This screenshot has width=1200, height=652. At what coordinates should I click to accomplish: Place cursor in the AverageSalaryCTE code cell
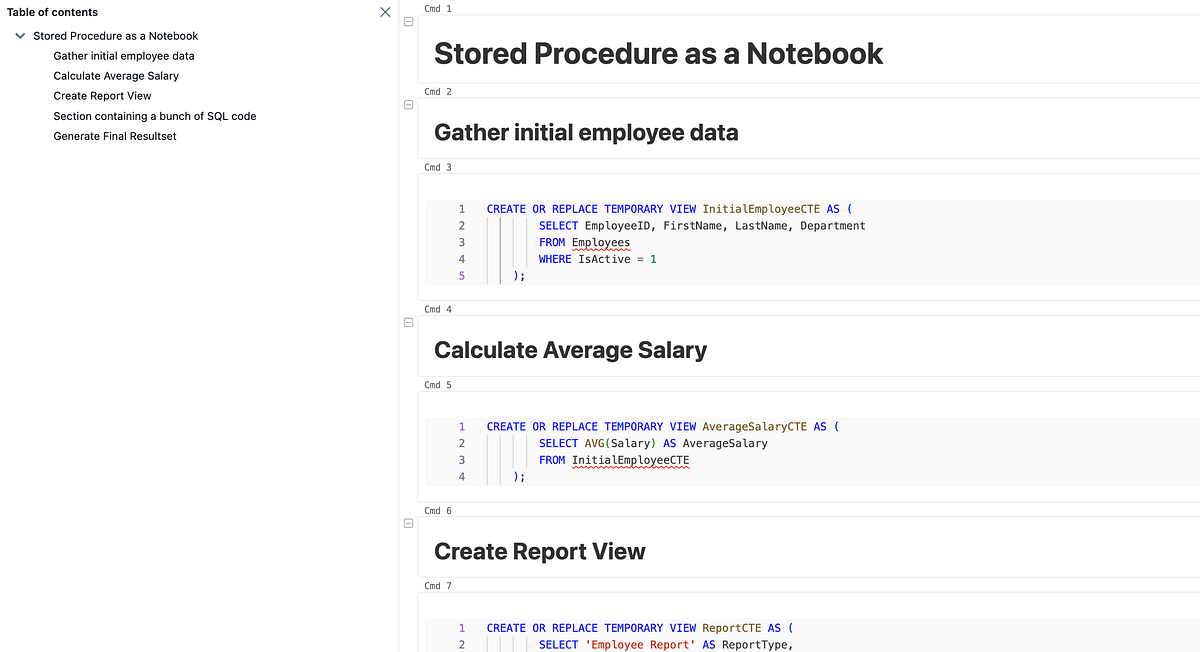[x=700, y=443]
